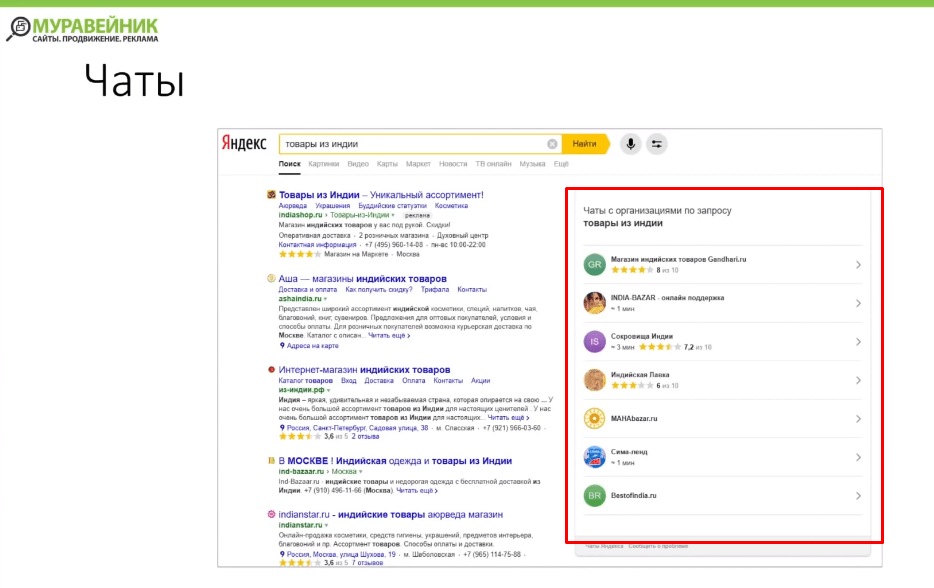Clear the search field with the X icon

[552, 144]
